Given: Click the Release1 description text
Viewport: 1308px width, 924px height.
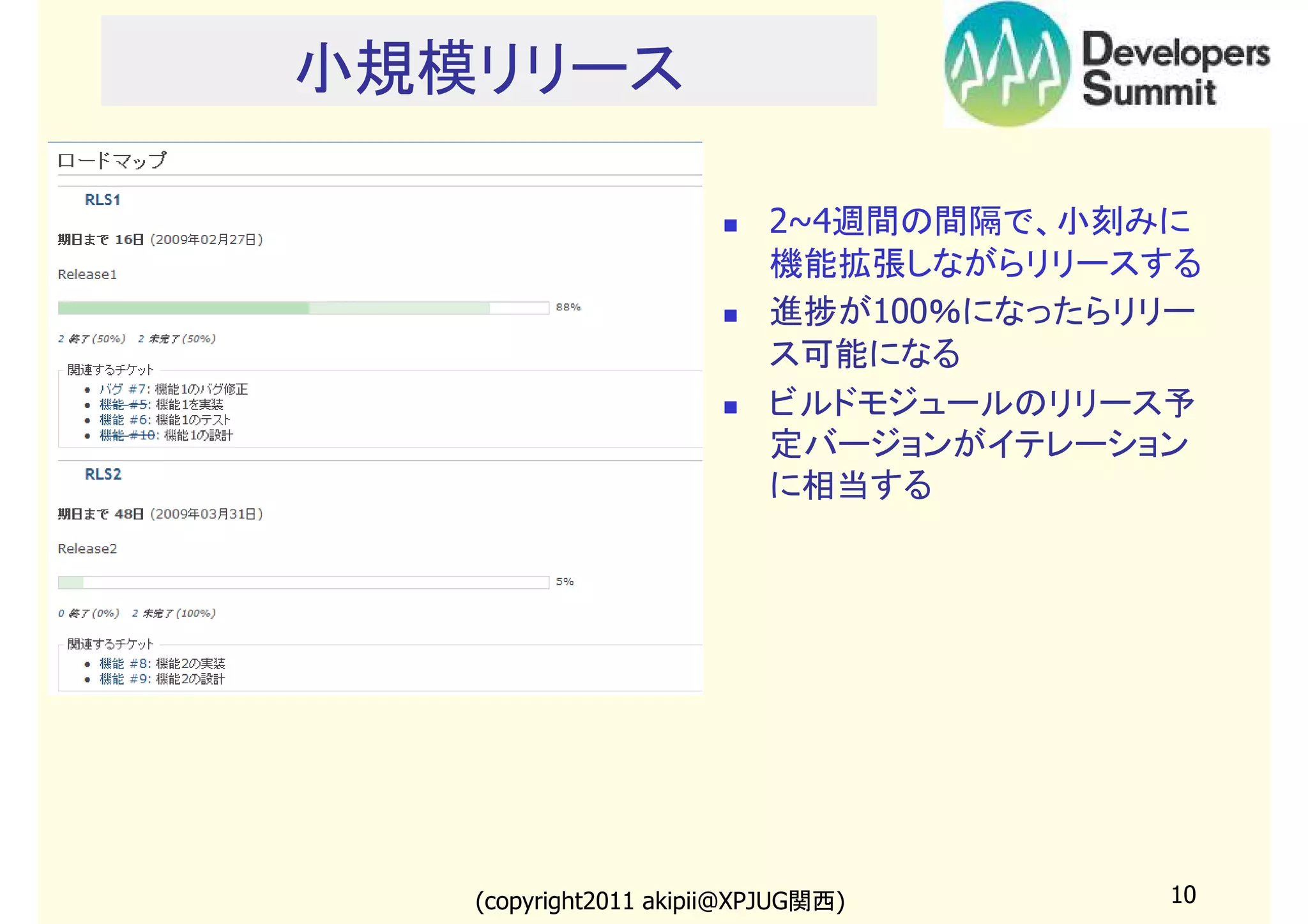Looking at the screenshot, I should coord(87,275).
